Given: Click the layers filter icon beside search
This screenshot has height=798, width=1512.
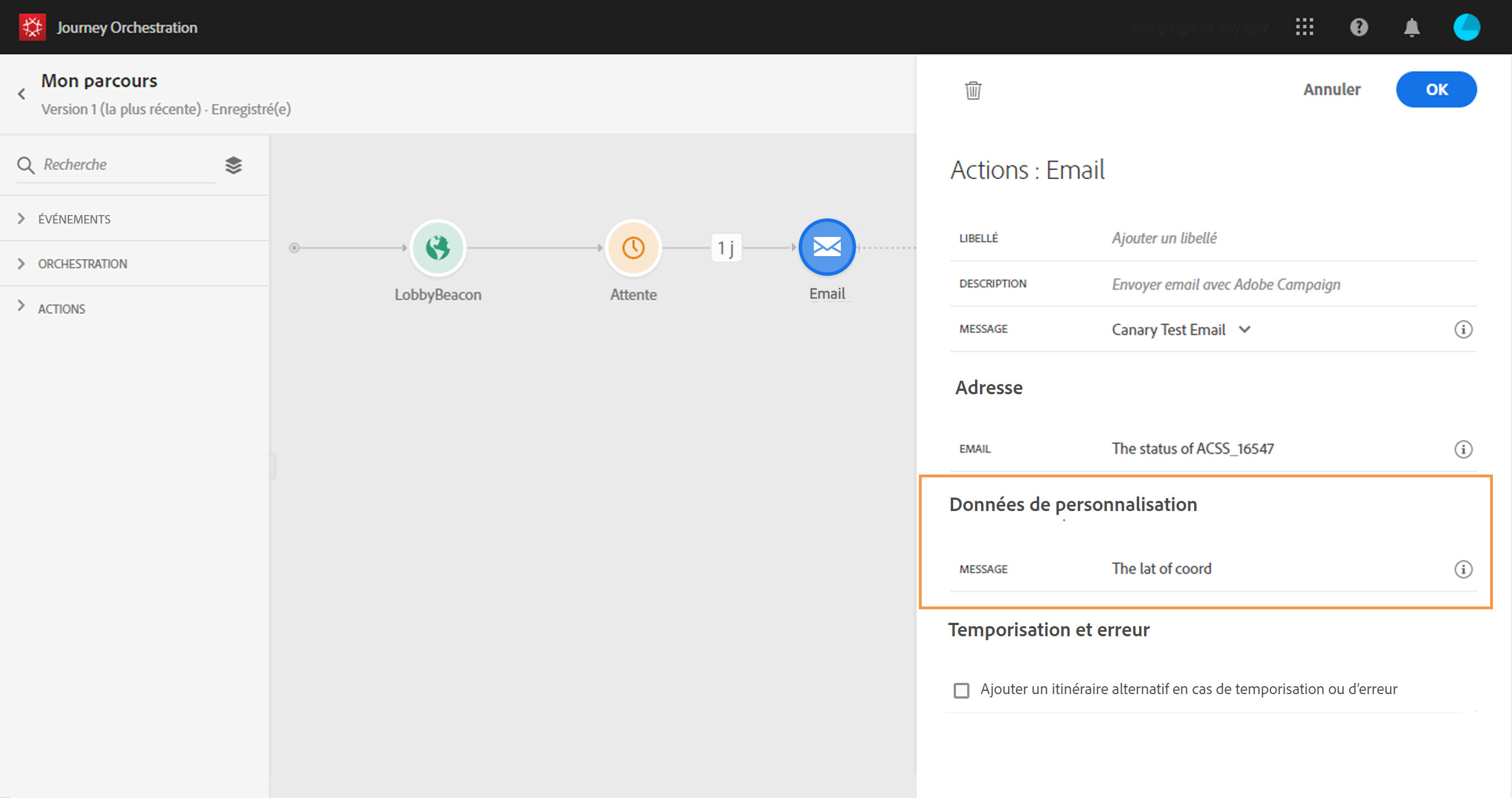Looking at the screenshot, I should click(x=234, y=166).
